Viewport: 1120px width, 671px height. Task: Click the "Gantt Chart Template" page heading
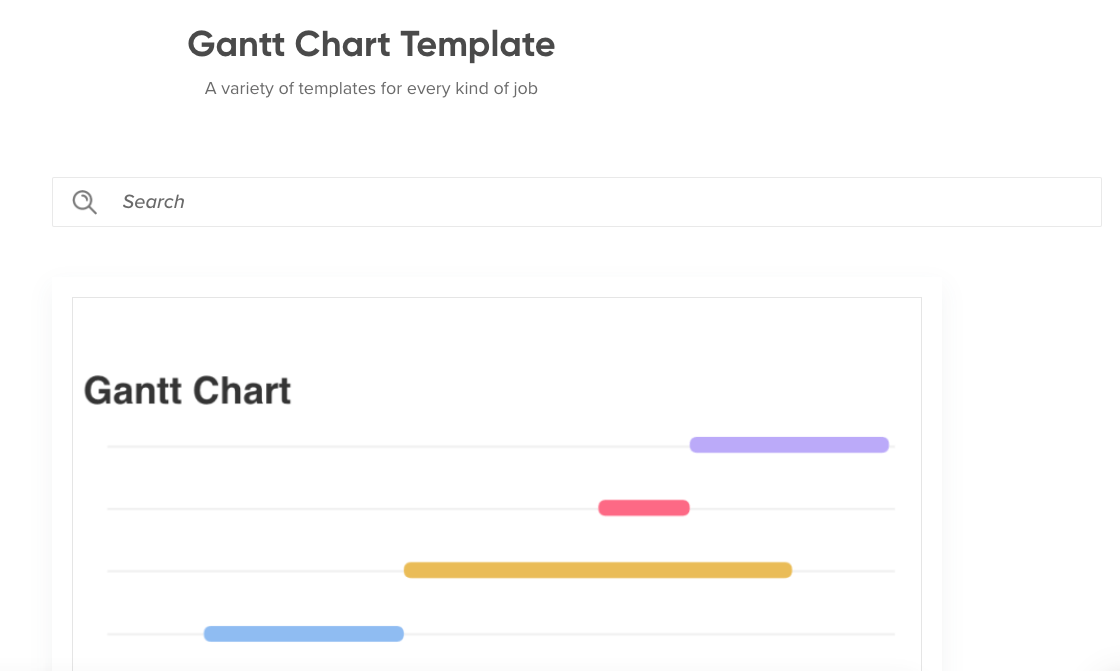click(371, 44)
